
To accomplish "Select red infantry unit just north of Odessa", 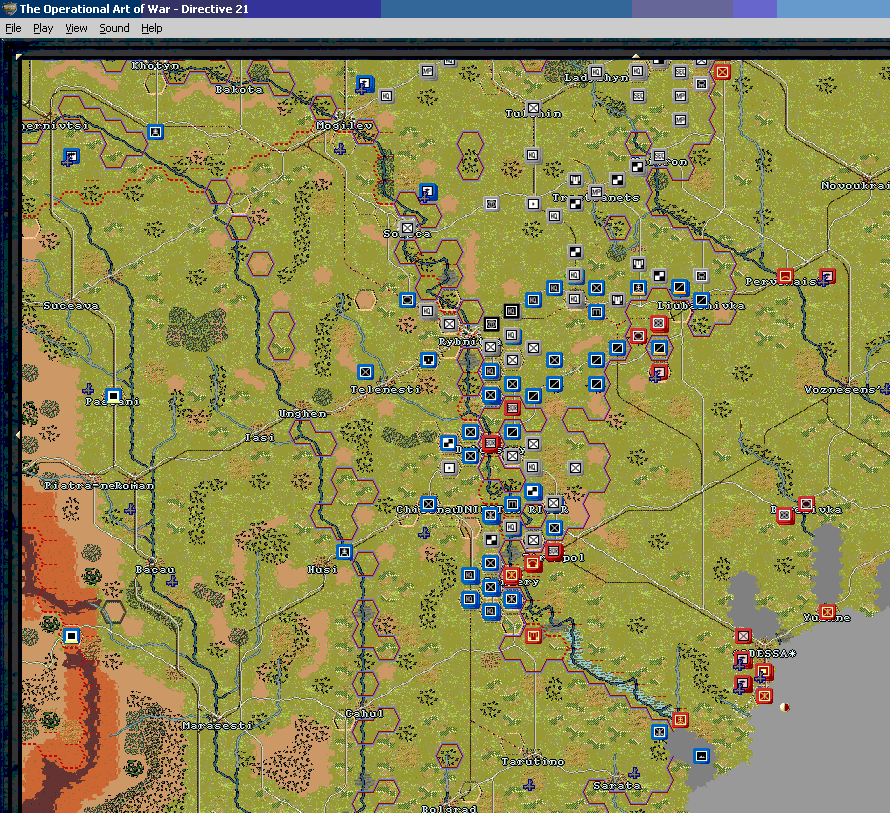I will click(x=744, y=636).
